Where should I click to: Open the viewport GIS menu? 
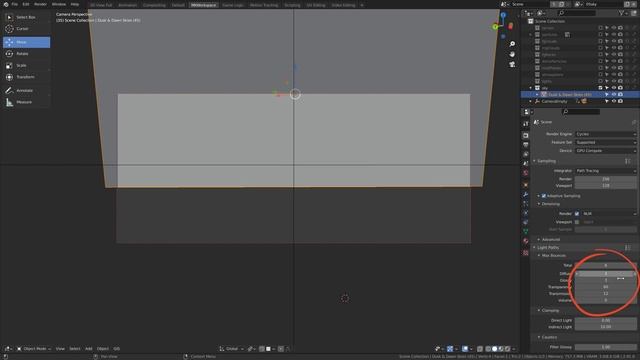117,349
